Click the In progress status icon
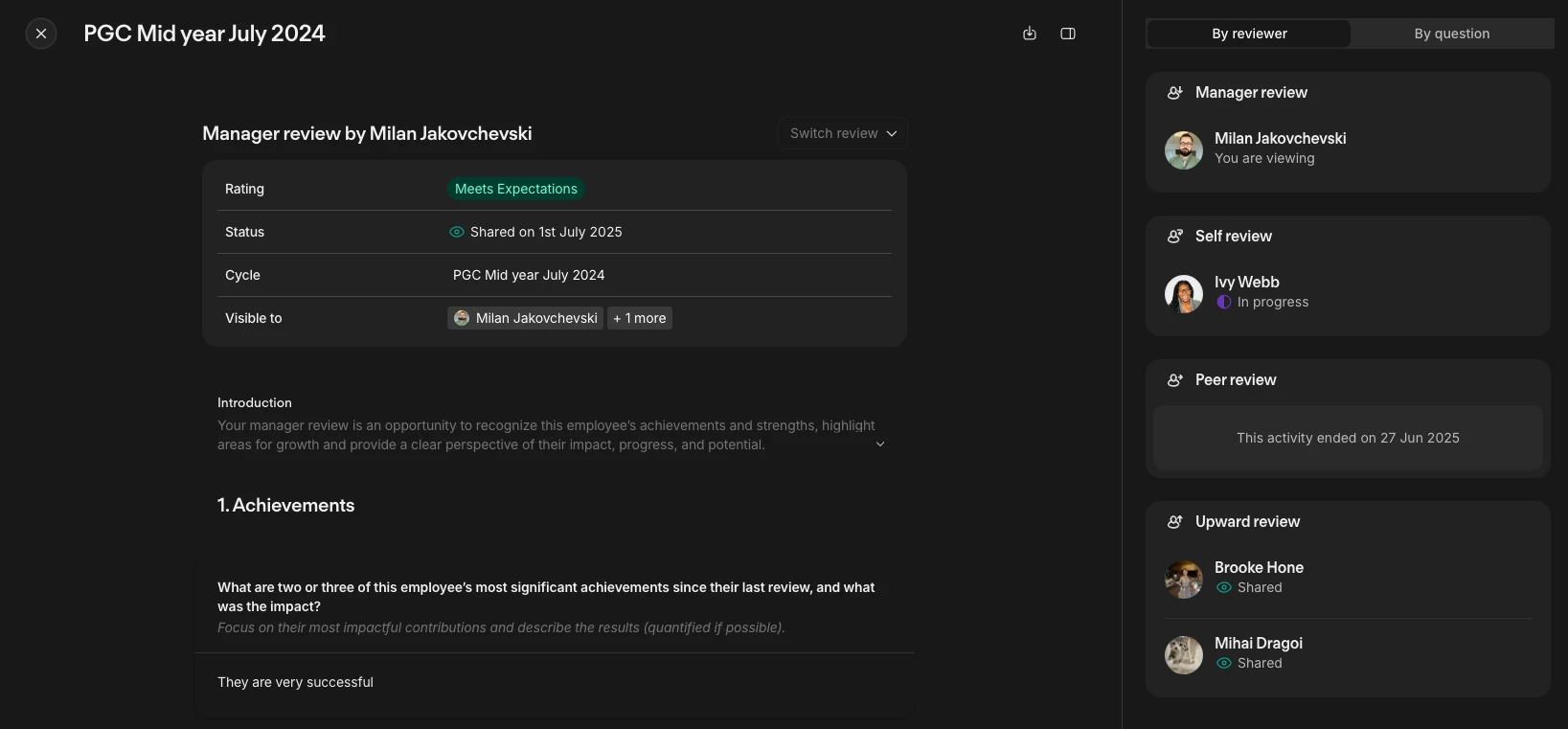Screen dimensions: 1568x729 click(x=1224, y=302)
